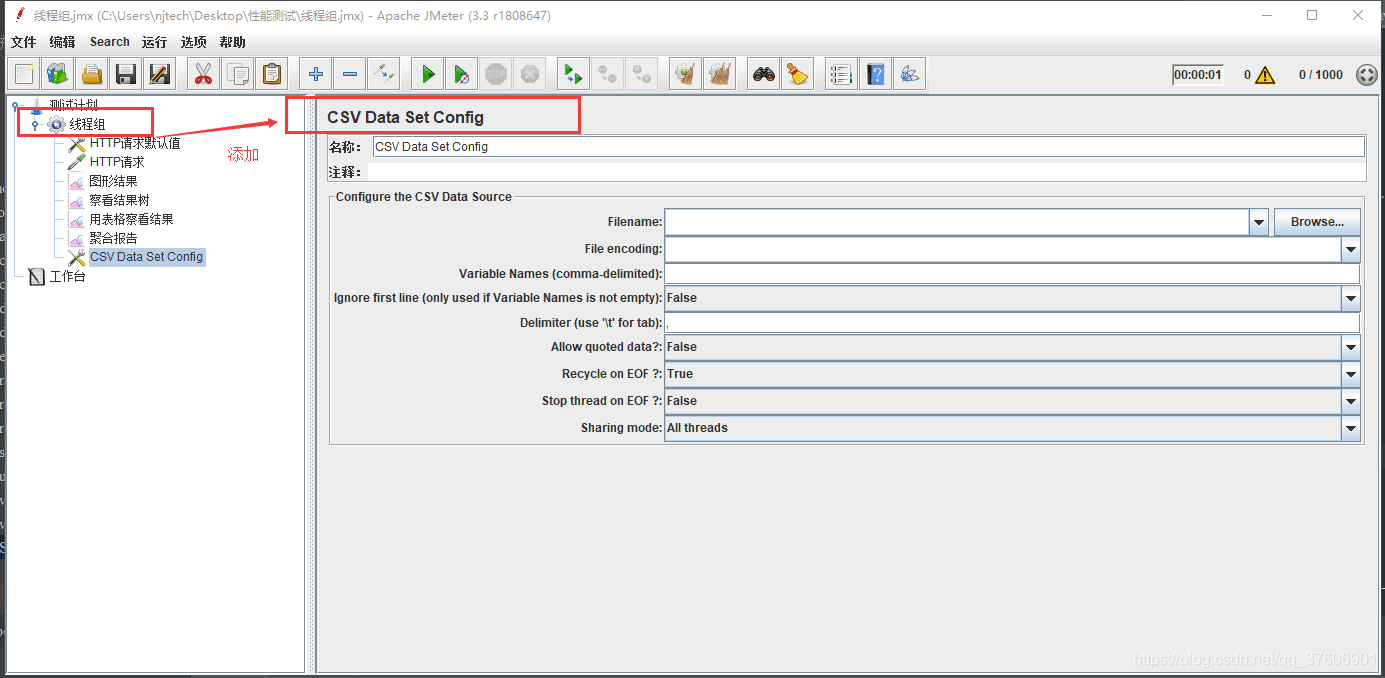This screenshot has height=678, width=1385.
Task: Click the Open file folder icon
Action: (92, 74)
